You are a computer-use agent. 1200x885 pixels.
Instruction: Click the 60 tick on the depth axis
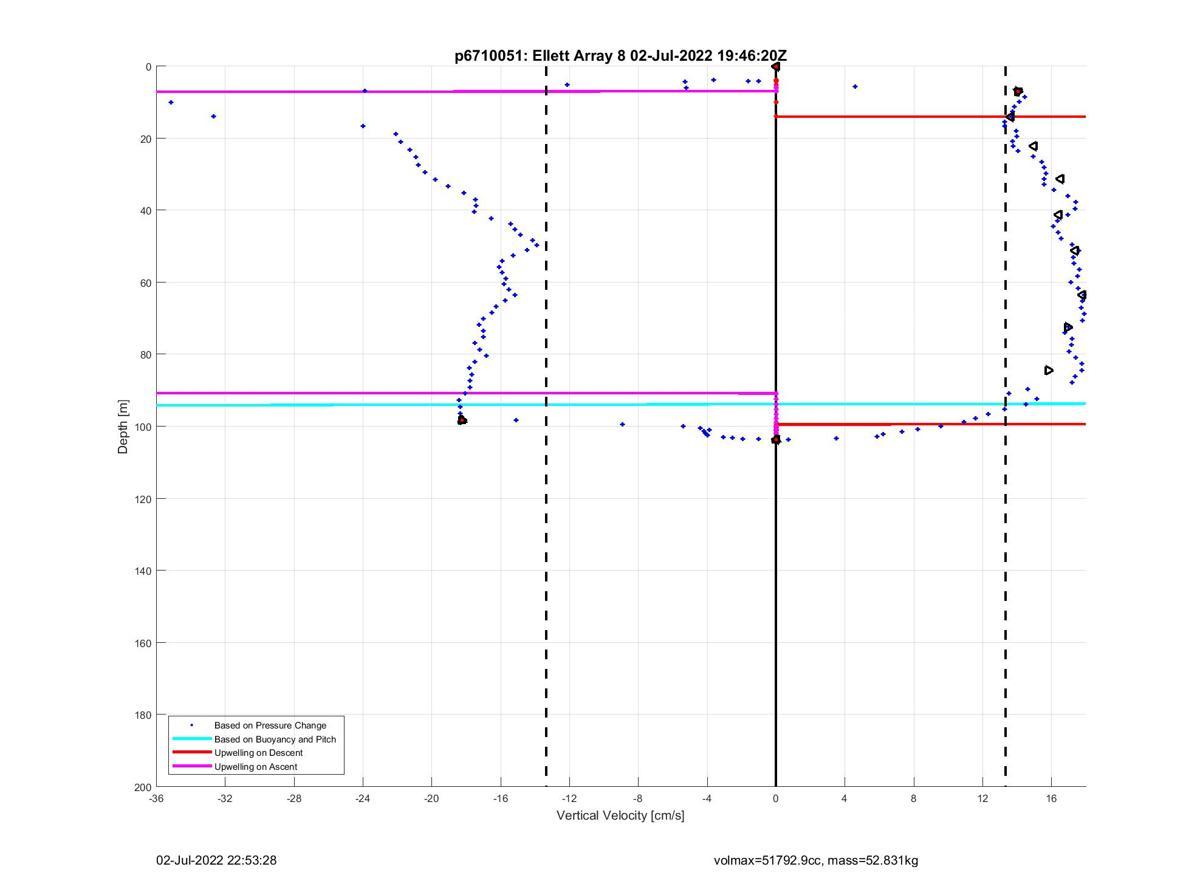click(145, 283)
